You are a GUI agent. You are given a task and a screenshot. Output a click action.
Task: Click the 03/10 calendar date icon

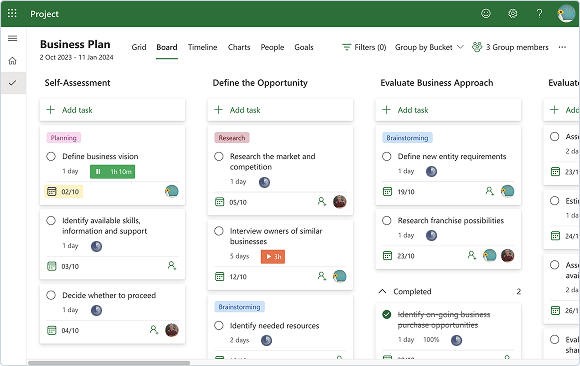pyautogui.click(x=52, y=266)
